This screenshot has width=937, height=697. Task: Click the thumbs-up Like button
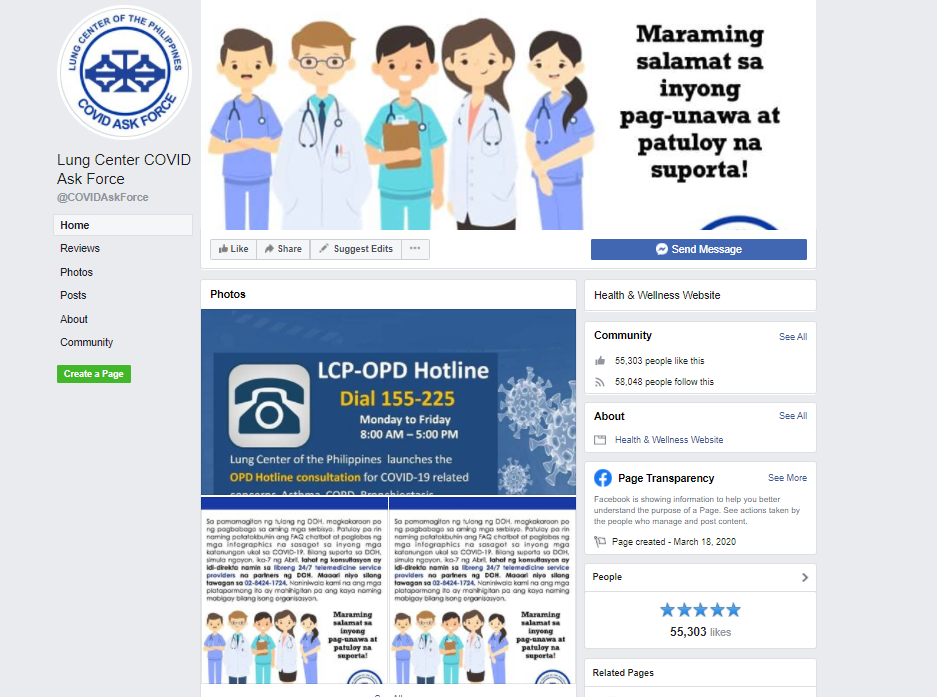click(234, 249)
